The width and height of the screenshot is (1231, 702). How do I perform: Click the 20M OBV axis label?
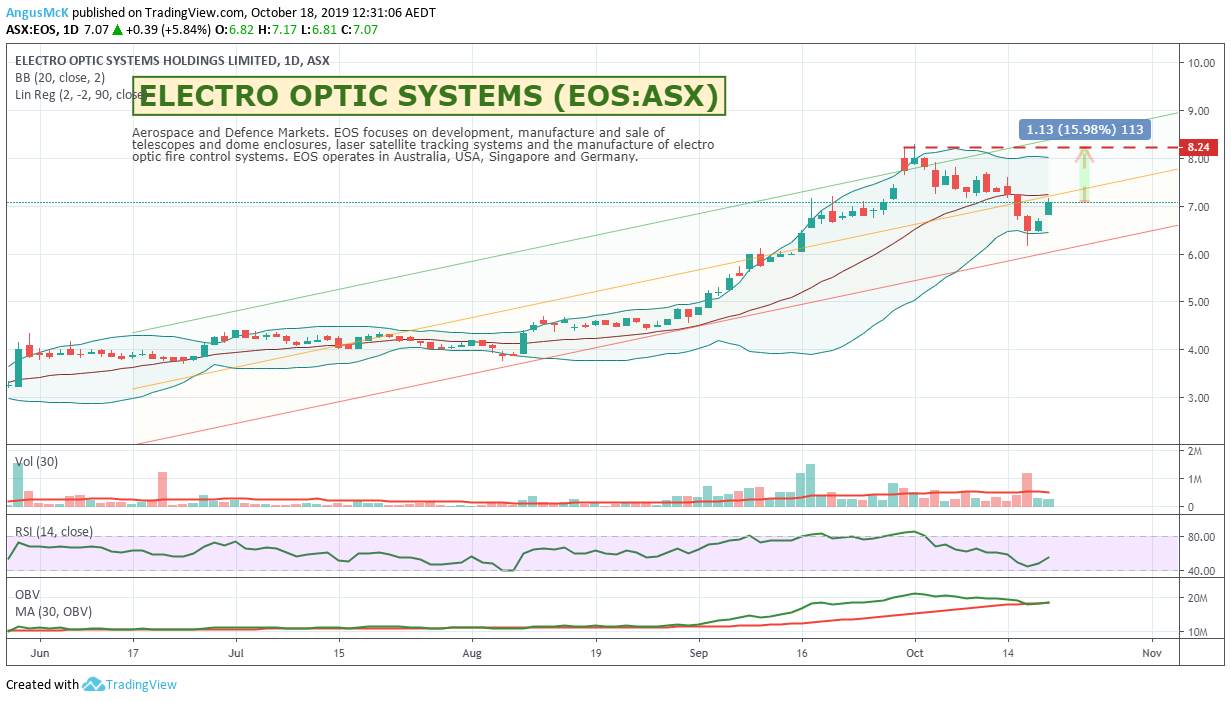[x=1197, y=599]
